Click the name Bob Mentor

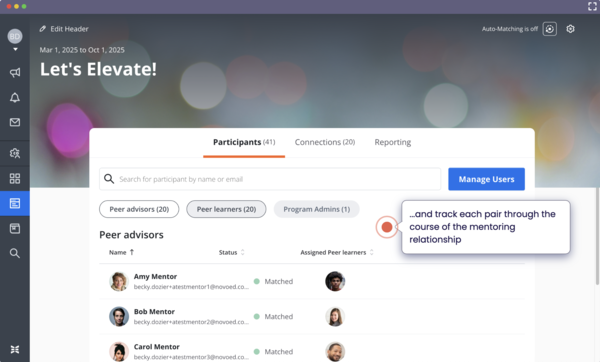(154, 311)
